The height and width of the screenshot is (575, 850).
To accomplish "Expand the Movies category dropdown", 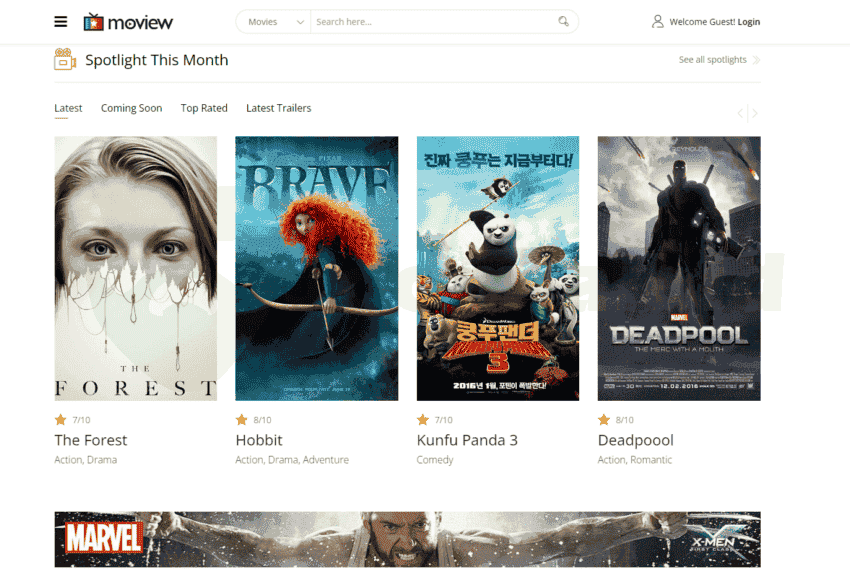I will coord(274,22).
